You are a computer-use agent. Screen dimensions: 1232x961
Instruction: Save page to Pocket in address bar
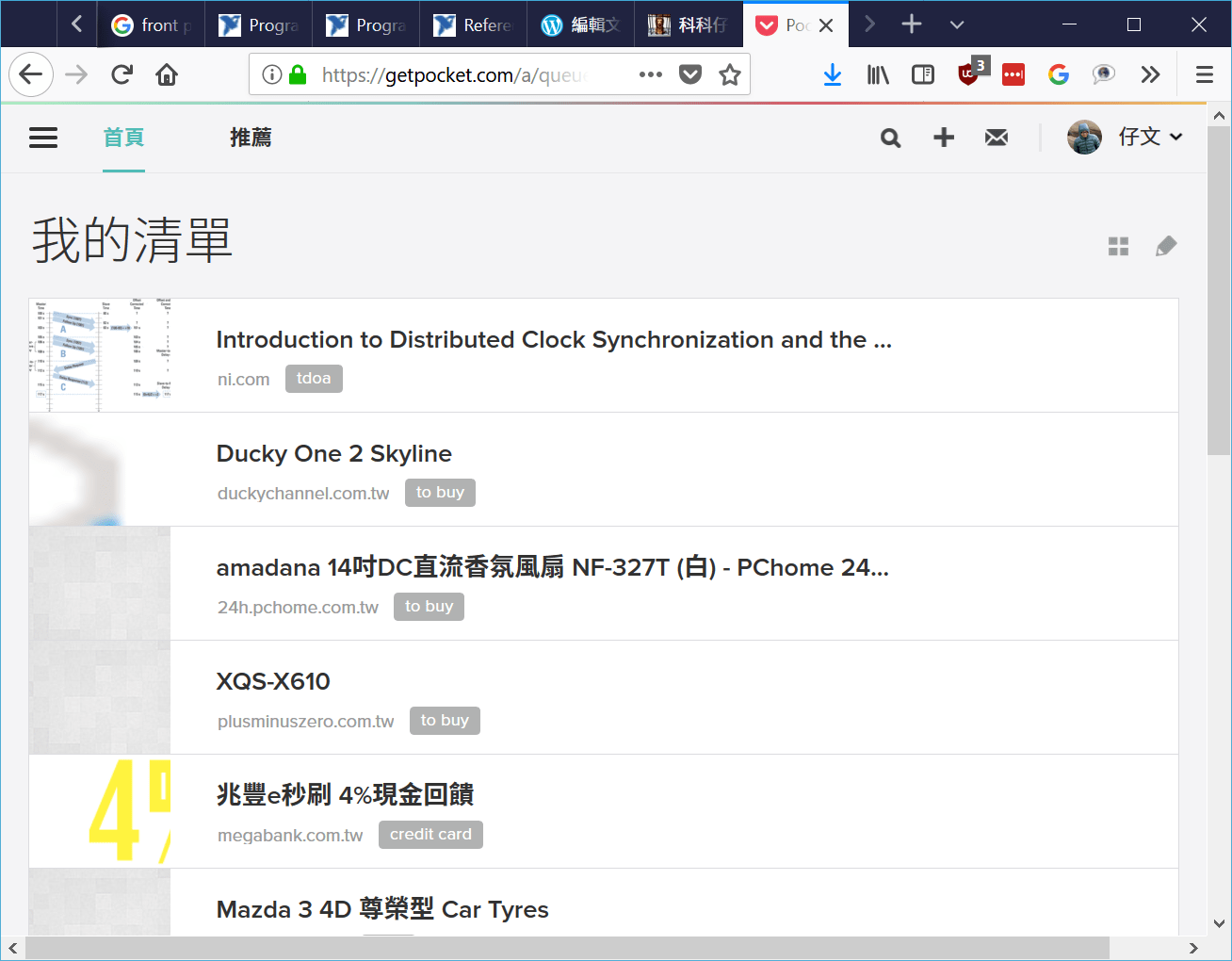coord(690,74)
